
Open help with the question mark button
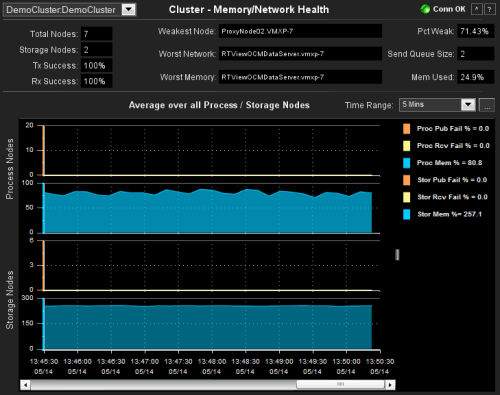[x=489, y=9]
